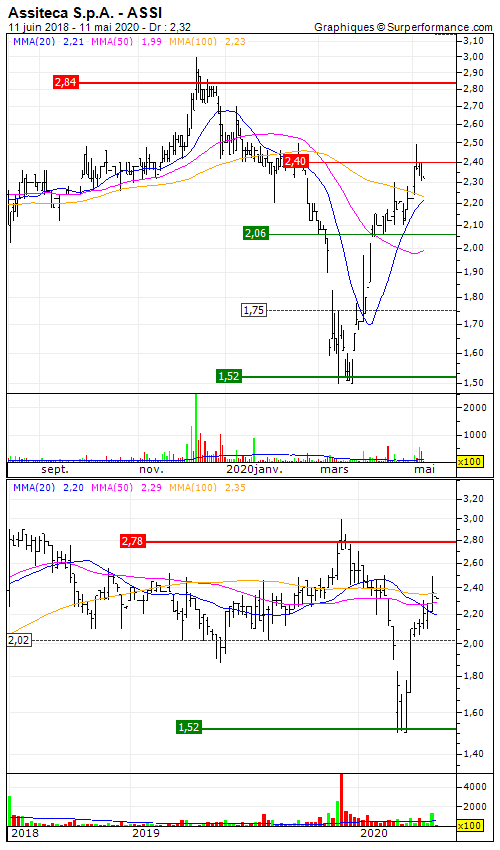Screen dimensions: 500x850
Task: Click the 2020janv. axis label
Action: (x=254, y=469)
